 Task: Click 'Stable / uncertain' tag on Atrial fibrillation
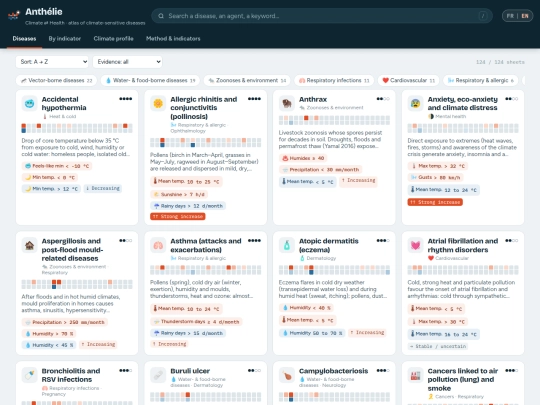438,346
